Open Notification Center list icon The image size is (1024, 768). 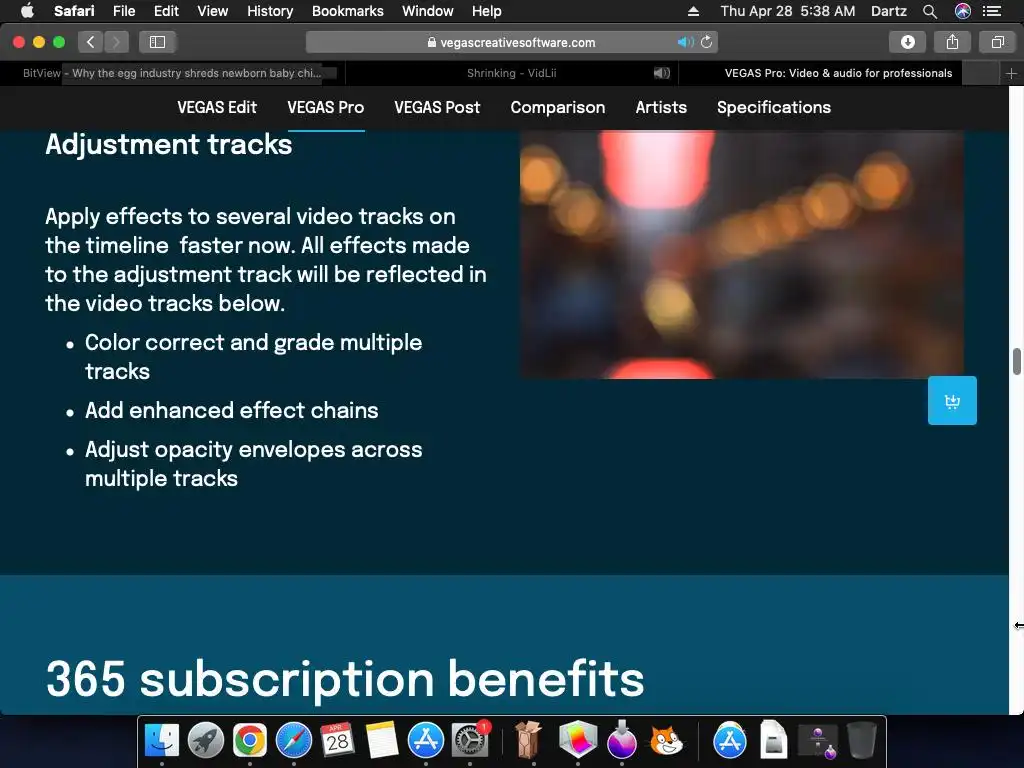pos(992,11)
